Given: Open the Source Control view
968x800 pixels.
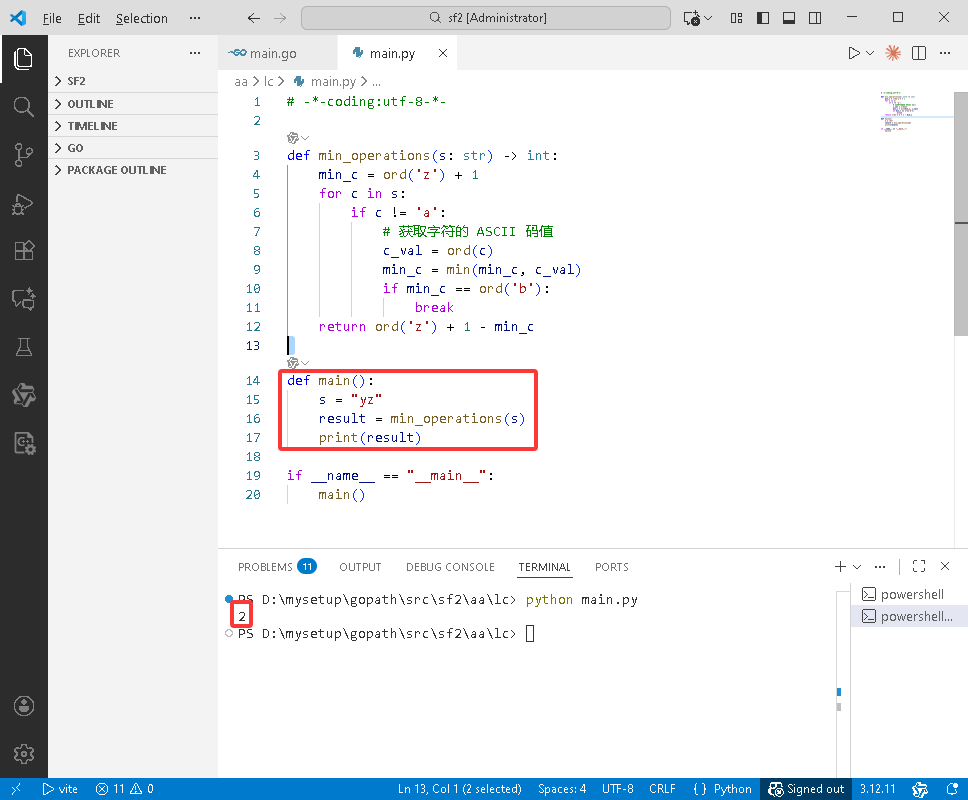Looking at the screenshot, I should click(23, 155).
